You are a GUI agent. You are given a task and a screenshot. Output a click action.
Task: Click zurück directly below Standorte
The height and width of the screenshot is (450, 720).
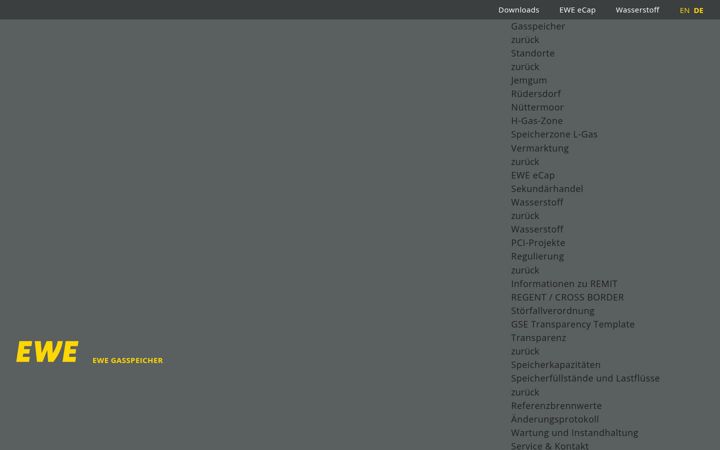525,67
